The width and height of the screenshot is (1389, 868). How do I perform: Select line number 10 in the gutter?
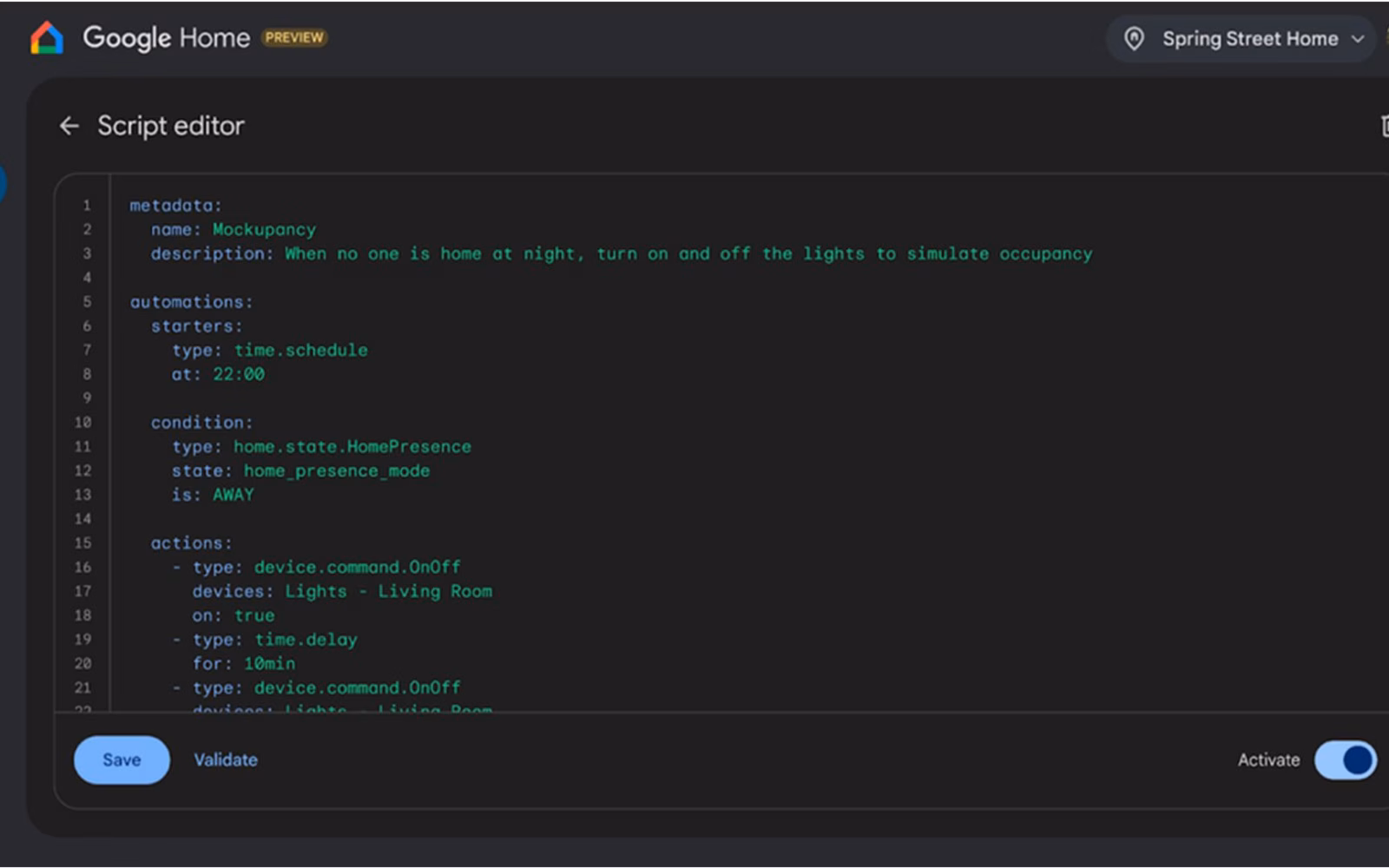(82, 423)
